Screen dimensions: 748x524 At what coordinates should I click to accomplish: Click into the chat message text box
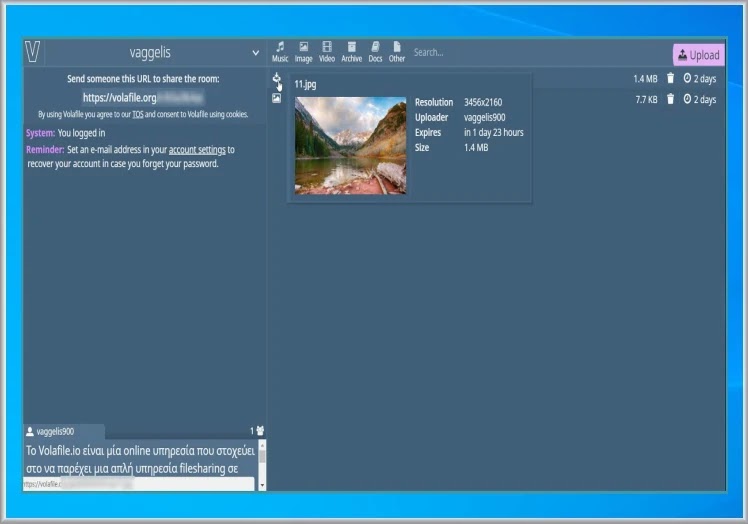[140, 459]
